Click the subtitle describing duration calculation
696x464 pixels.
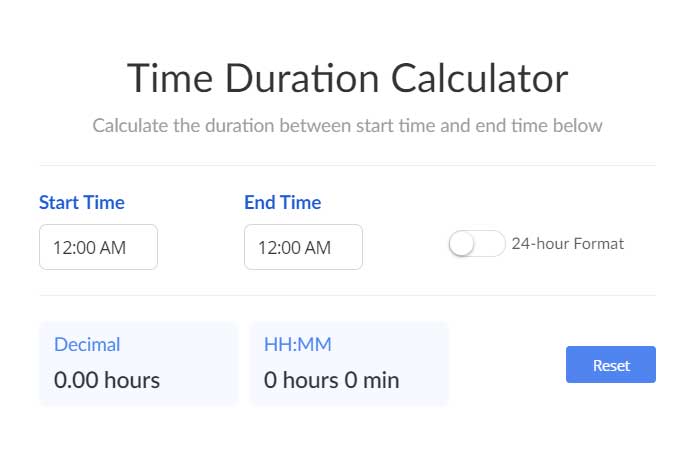pos(348,126)
